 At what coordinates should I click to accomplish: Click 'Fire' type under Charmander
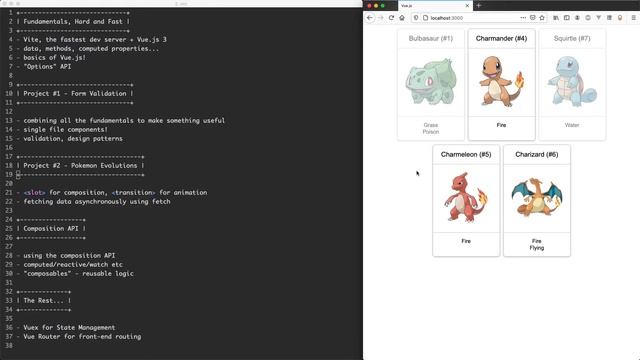(501, 125)
